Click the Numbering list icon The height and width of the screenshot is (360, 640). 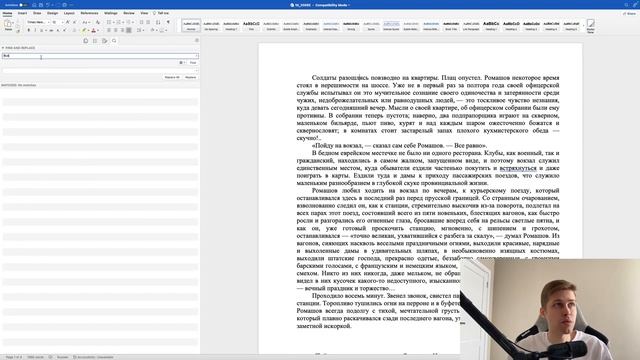pyautogui.click(x=119, y=22)
